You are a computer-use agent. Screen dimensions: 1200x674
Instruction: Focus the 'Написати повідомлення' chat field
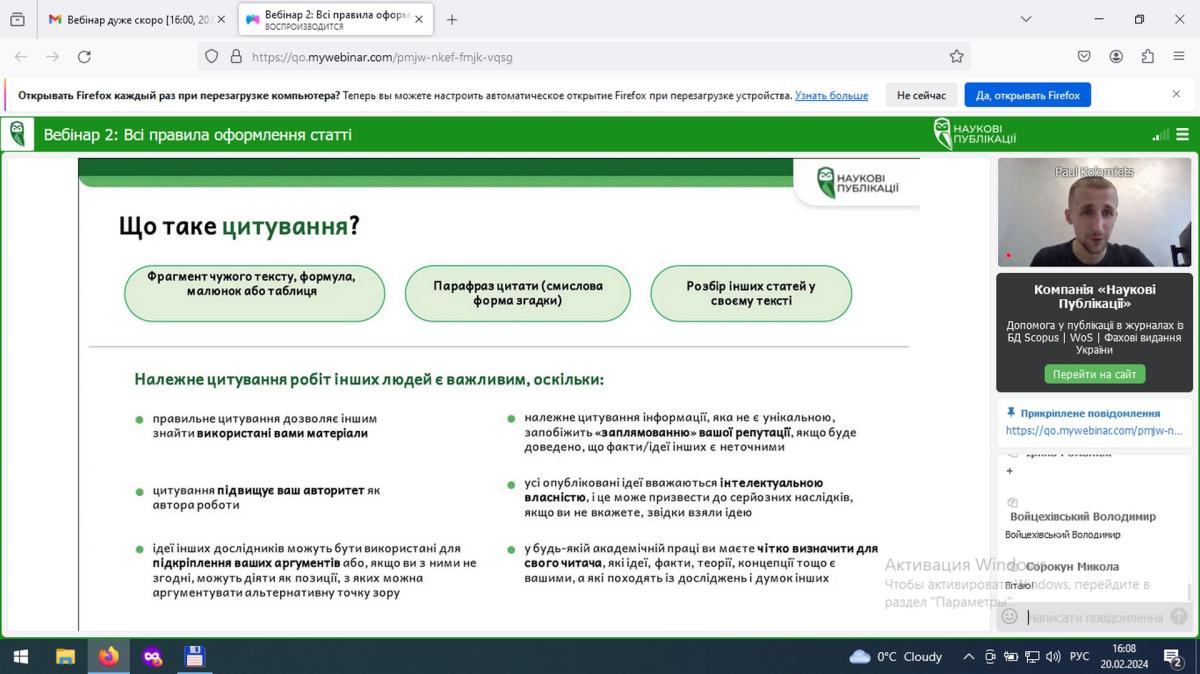pos(1095,618)
